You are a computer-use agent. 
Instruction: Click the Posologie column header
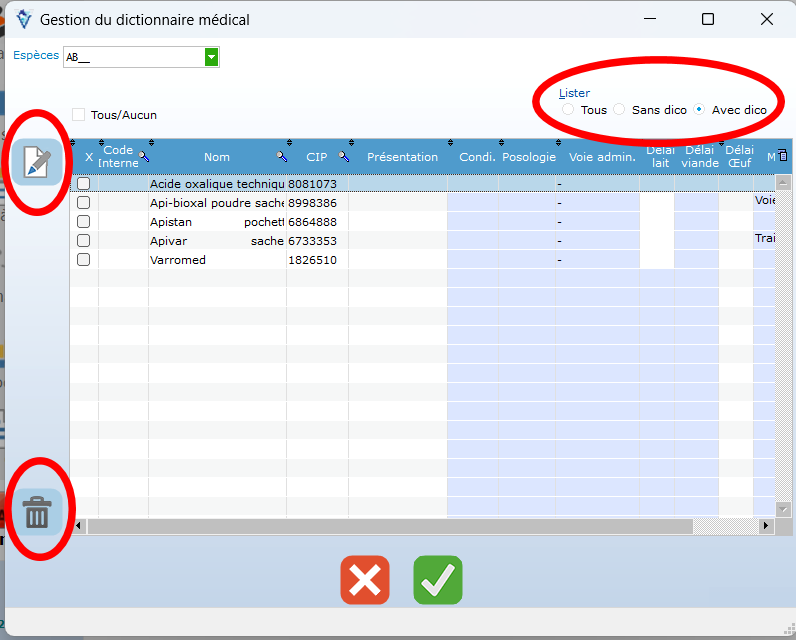pos(529,157)
